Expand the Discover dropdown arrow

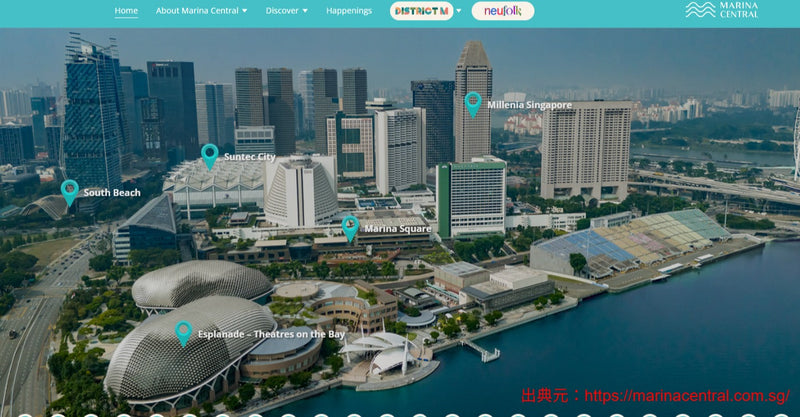[305, 11]
